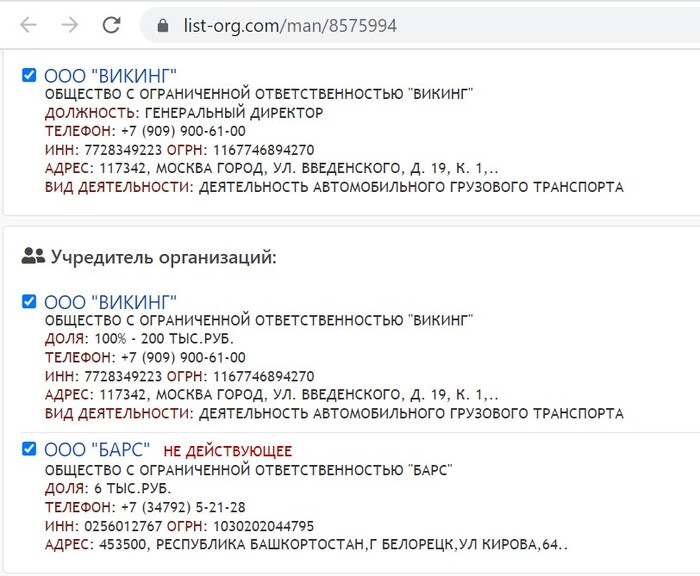700x576 pixels.
Task: Open the ООО "ВИКИНГ" link under ГЕНЕРАЛЬНЫЙ ДИРЕКТОР
Action: [110, 76]
